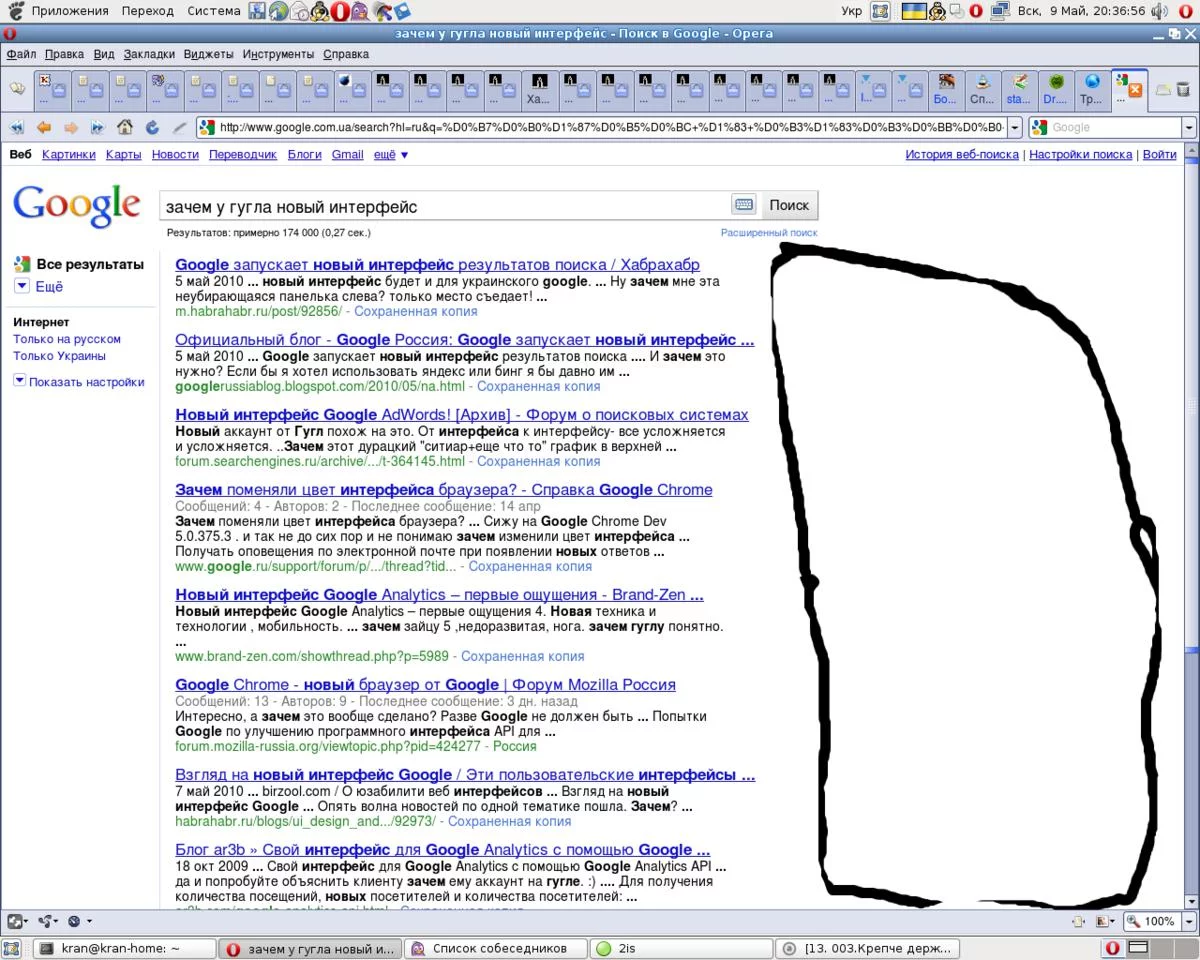Open the on-screen keyboard icon in search box
1200x960 pixels.
pos(743,205)
